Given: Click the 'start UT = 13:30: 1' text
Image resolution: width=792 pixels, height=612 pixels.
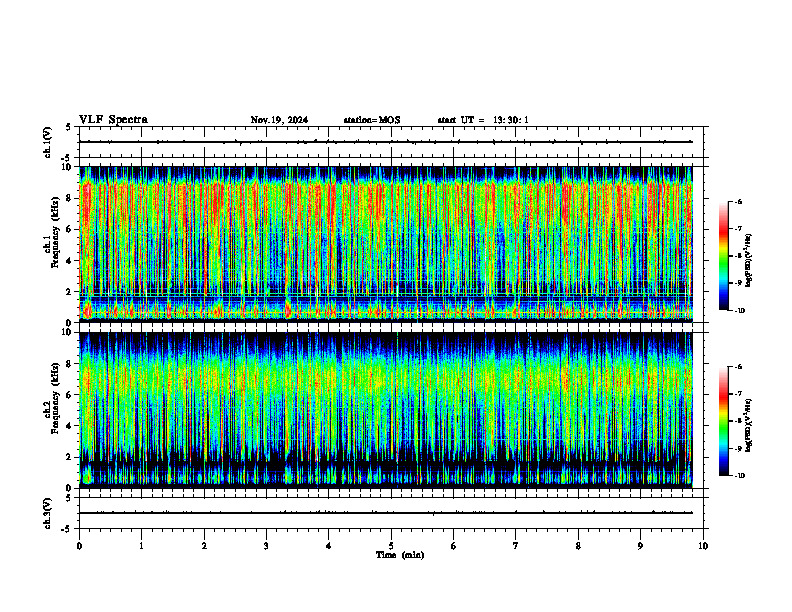Looking at the screenshot, I should (483, 120).
